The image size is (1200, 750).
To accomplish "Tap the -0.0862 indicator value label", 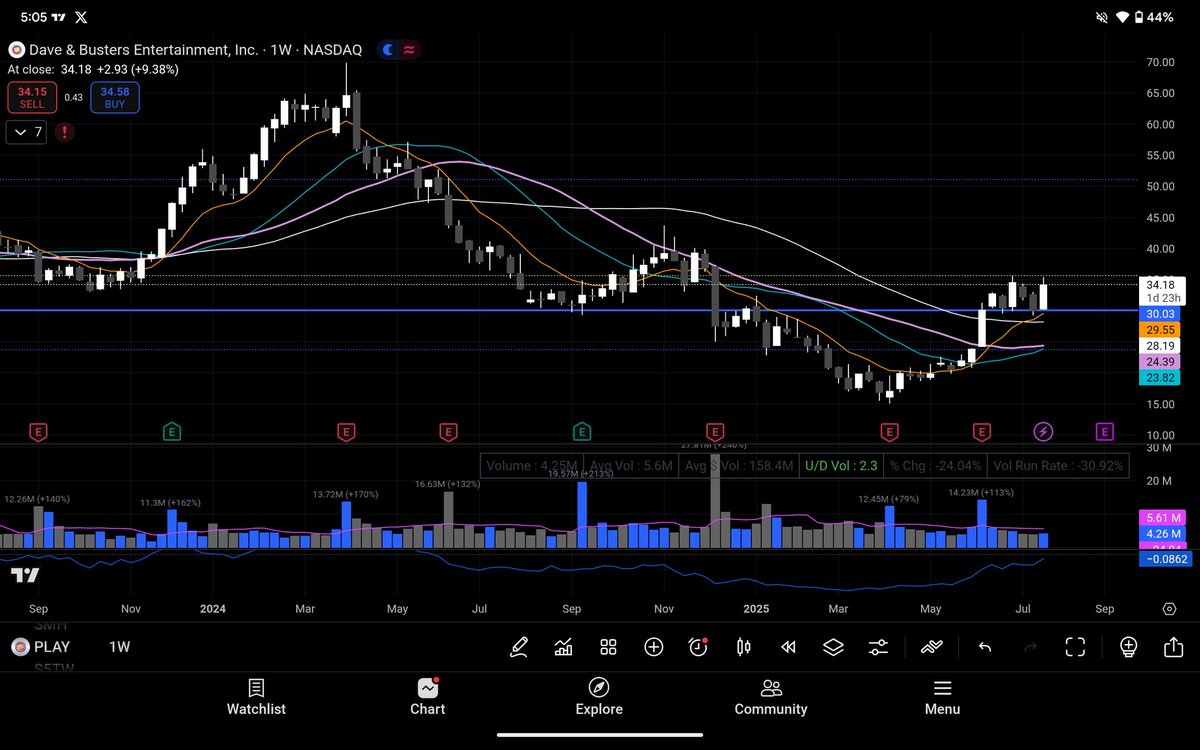I will pos(1164,559).
